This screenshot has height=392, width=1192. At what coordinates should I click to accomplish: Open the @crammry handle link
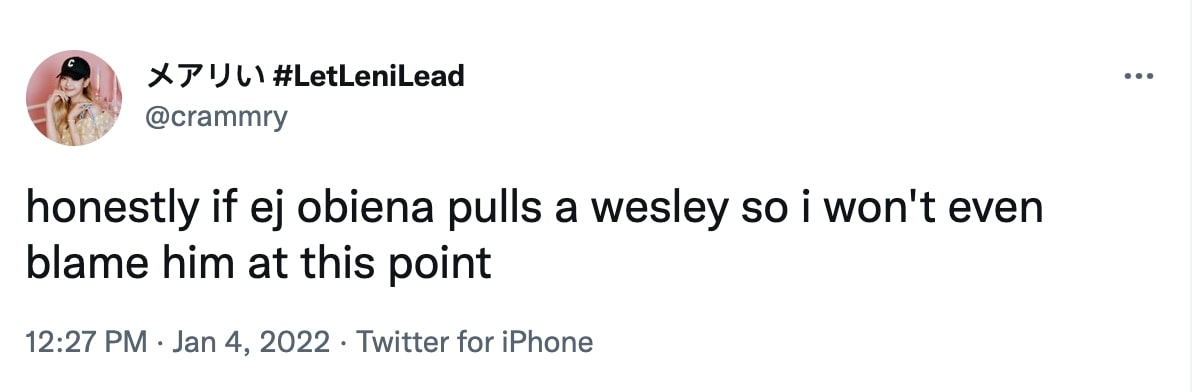coord(216,118)
